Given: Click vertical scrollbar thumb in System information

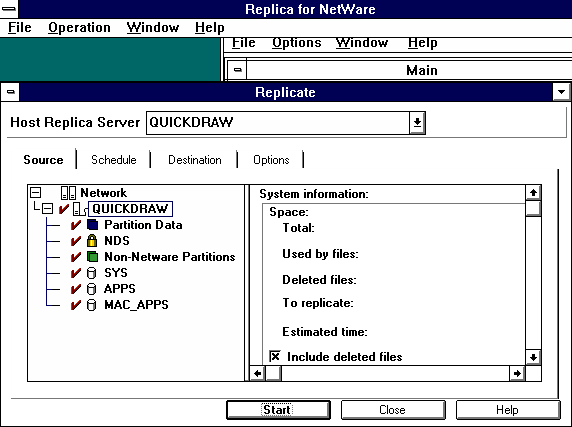Looking at the screenshot, I should (533, 208).
